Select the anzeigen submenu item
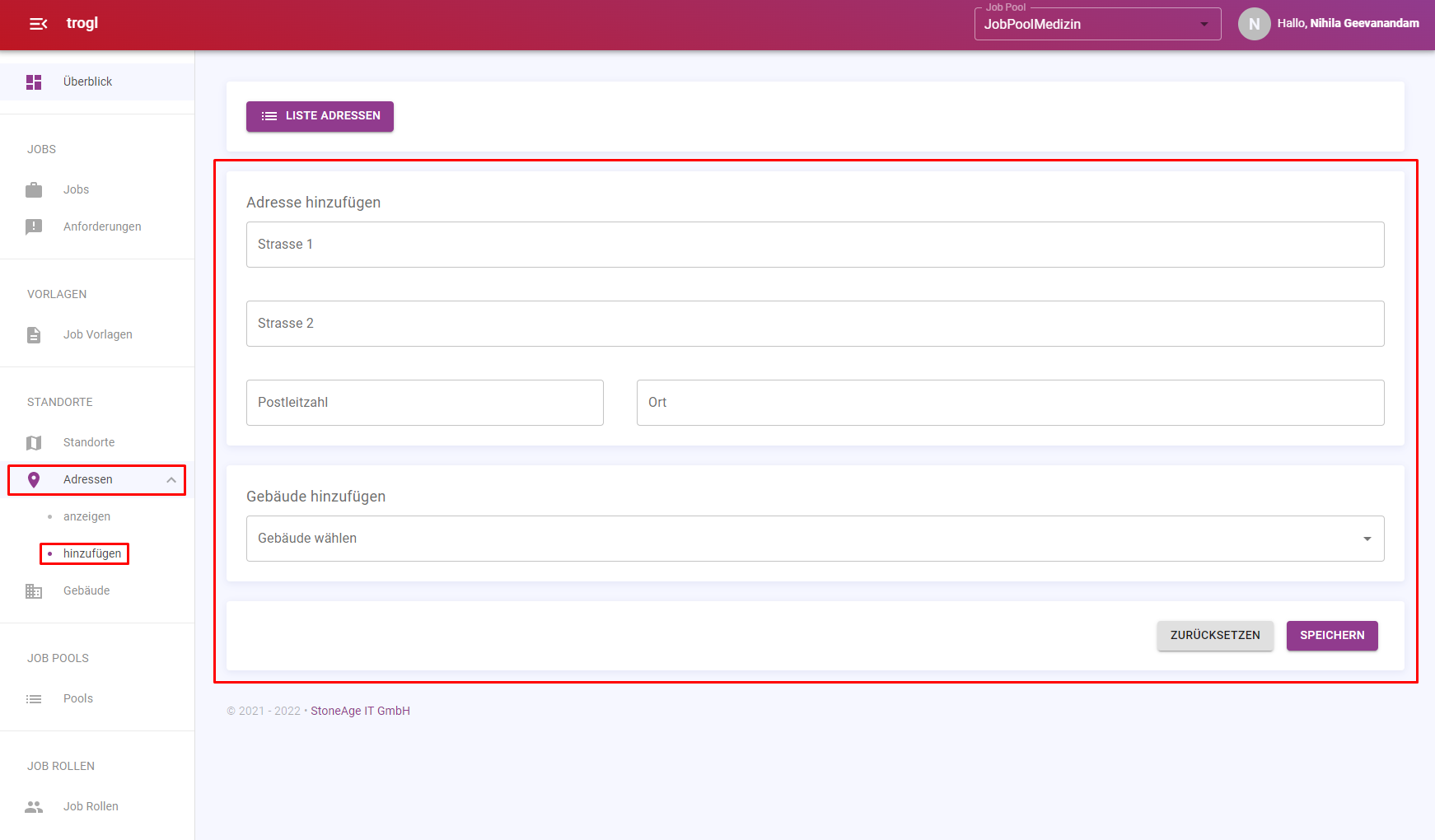This screenshot has width=1435, height=840. tap(86, 517)
